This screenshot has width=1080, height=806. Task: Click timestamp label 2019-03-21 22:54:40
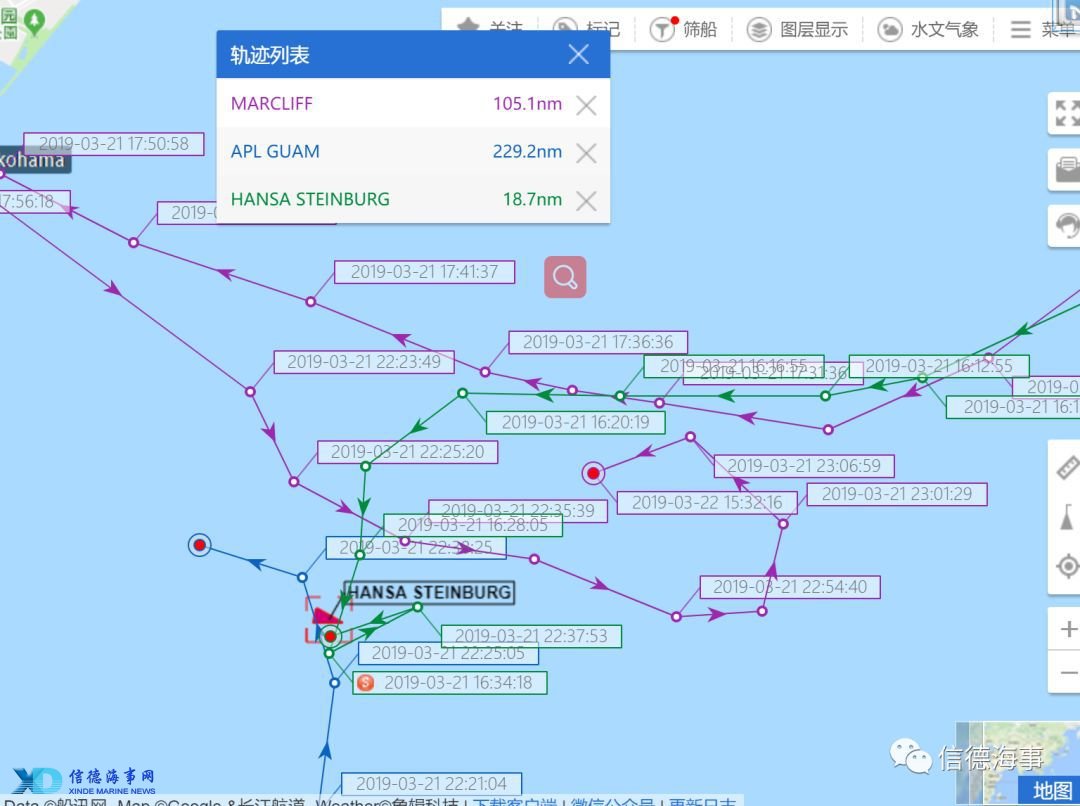pos(790,587)
